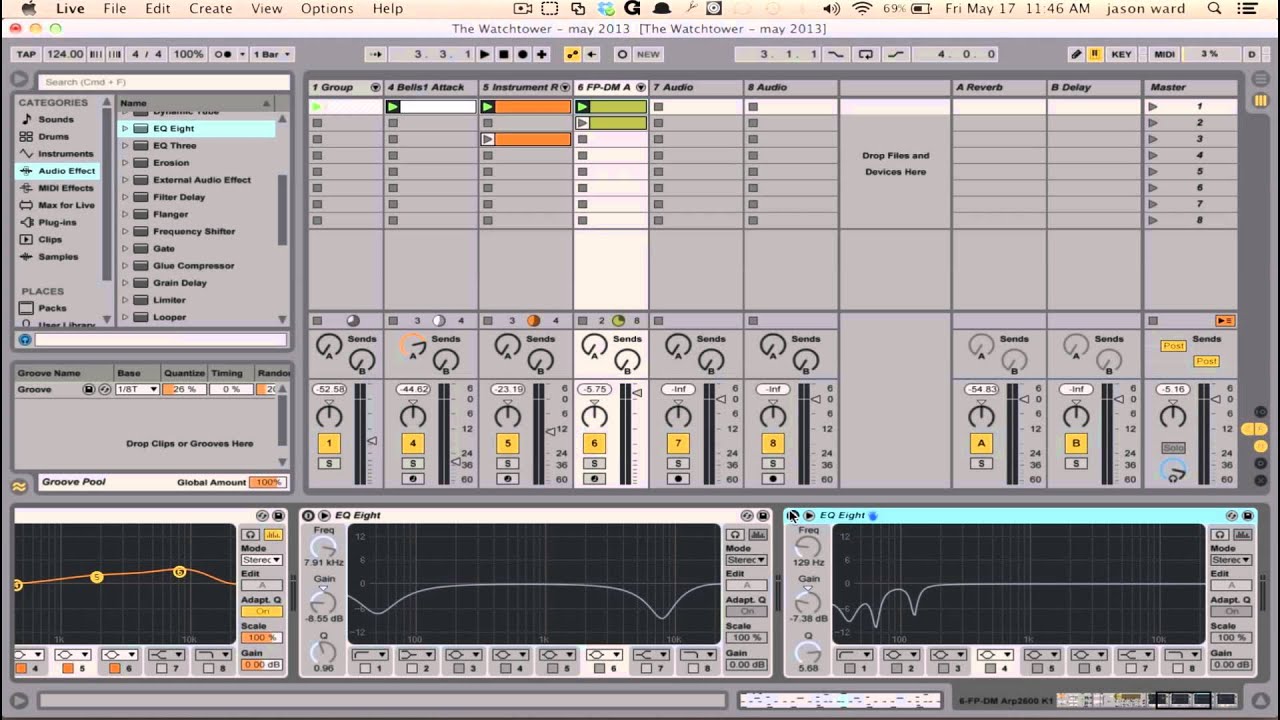
Task: Toggle Draw Mode pencil icon
Action: (x=1076, y=54)
